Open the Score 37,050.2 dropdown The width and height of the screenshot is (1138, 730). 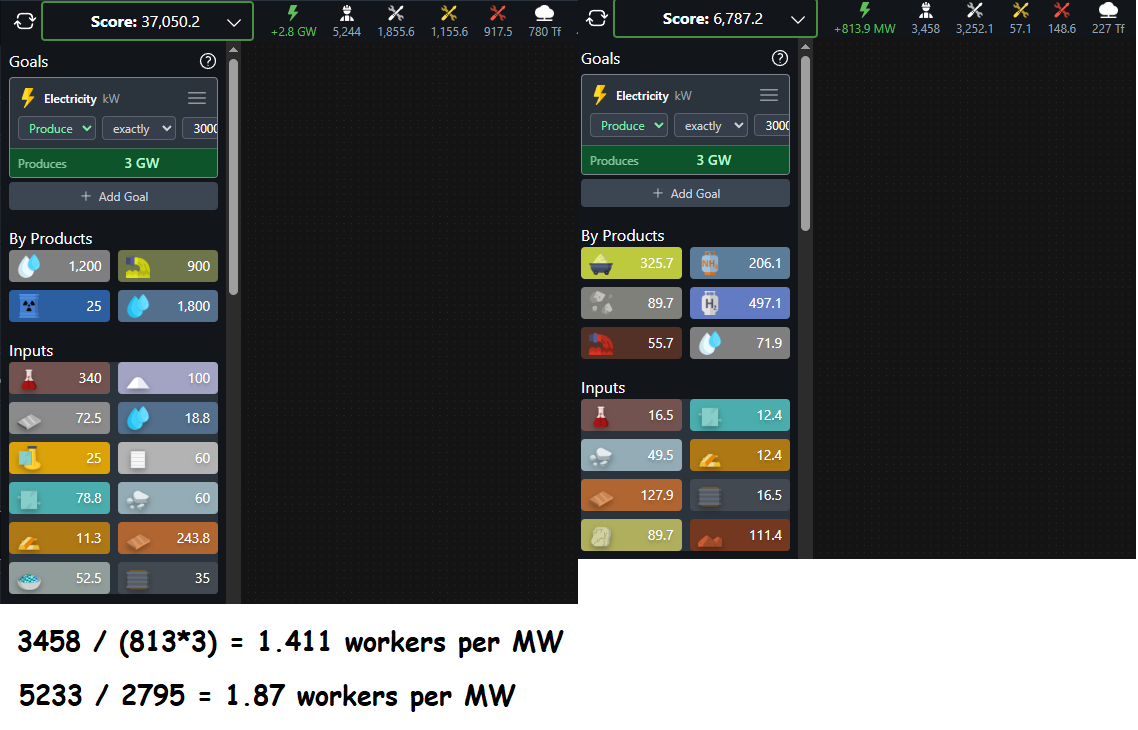pos(147,21)
